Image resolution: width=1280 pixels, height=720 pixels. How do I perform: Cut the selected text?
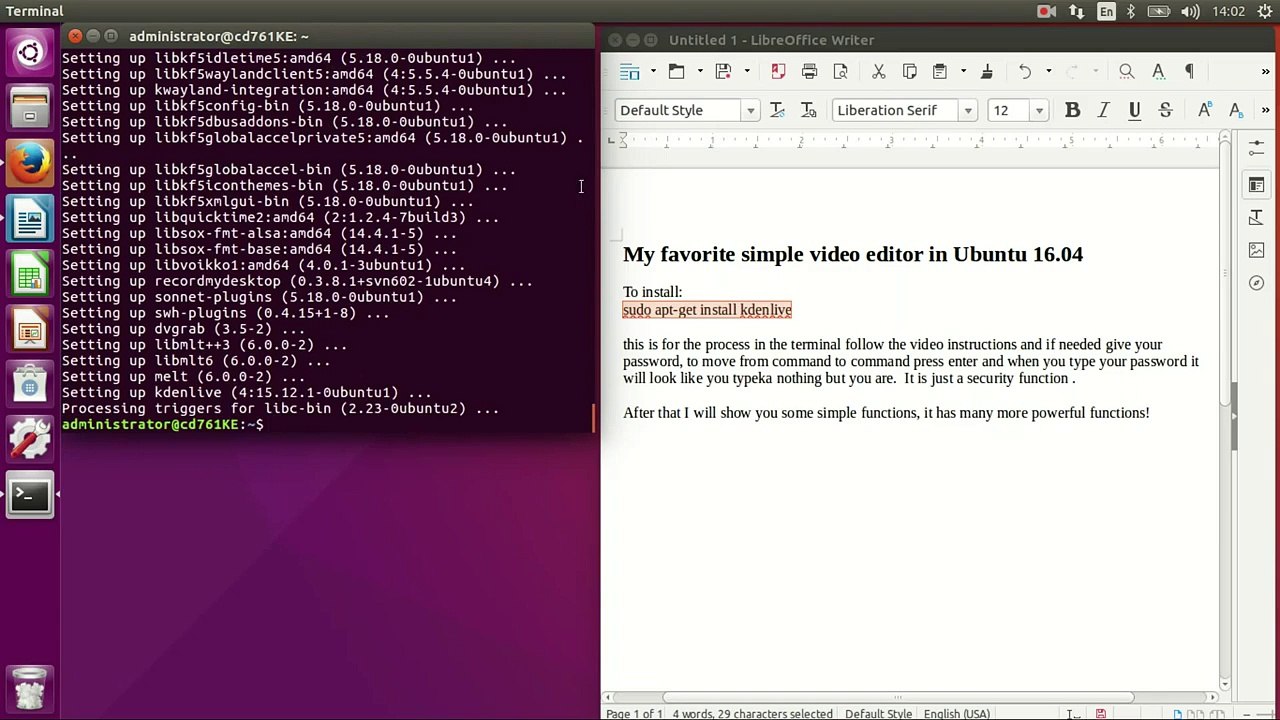click(x=878, y=71)
